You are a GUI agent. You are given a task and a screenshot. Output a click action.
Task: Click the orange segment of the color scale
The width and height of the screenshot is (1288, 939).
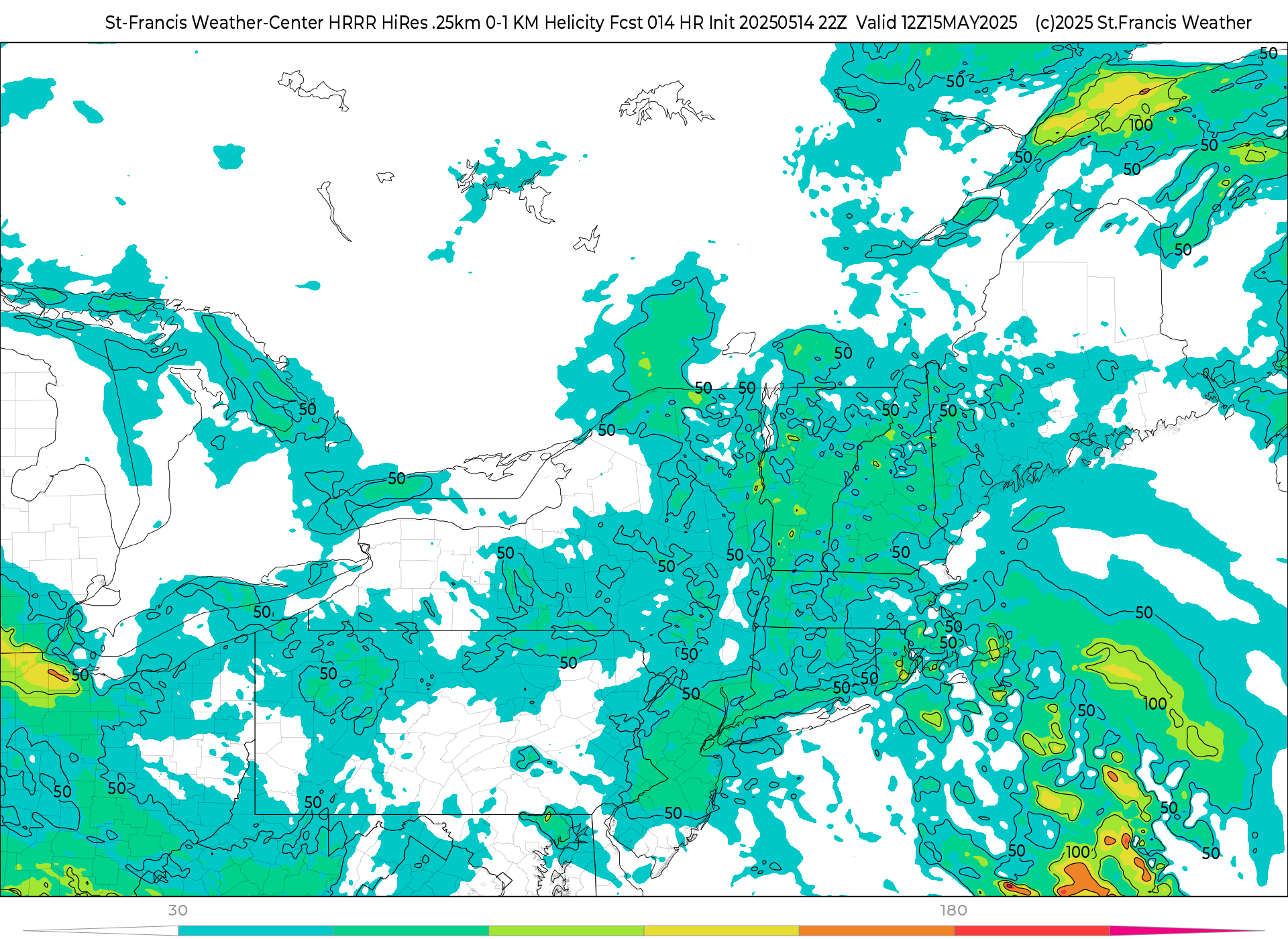point(877,931)
